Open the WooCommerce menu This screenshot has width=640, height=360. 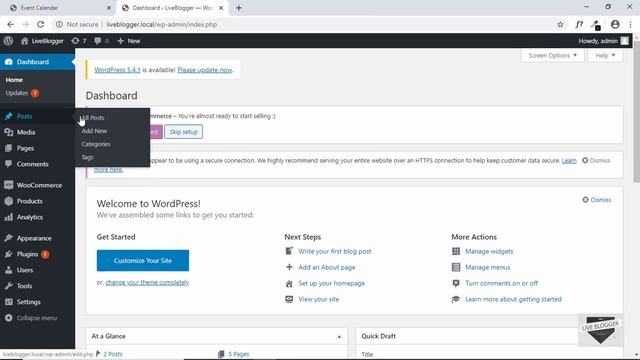(37, 185)
